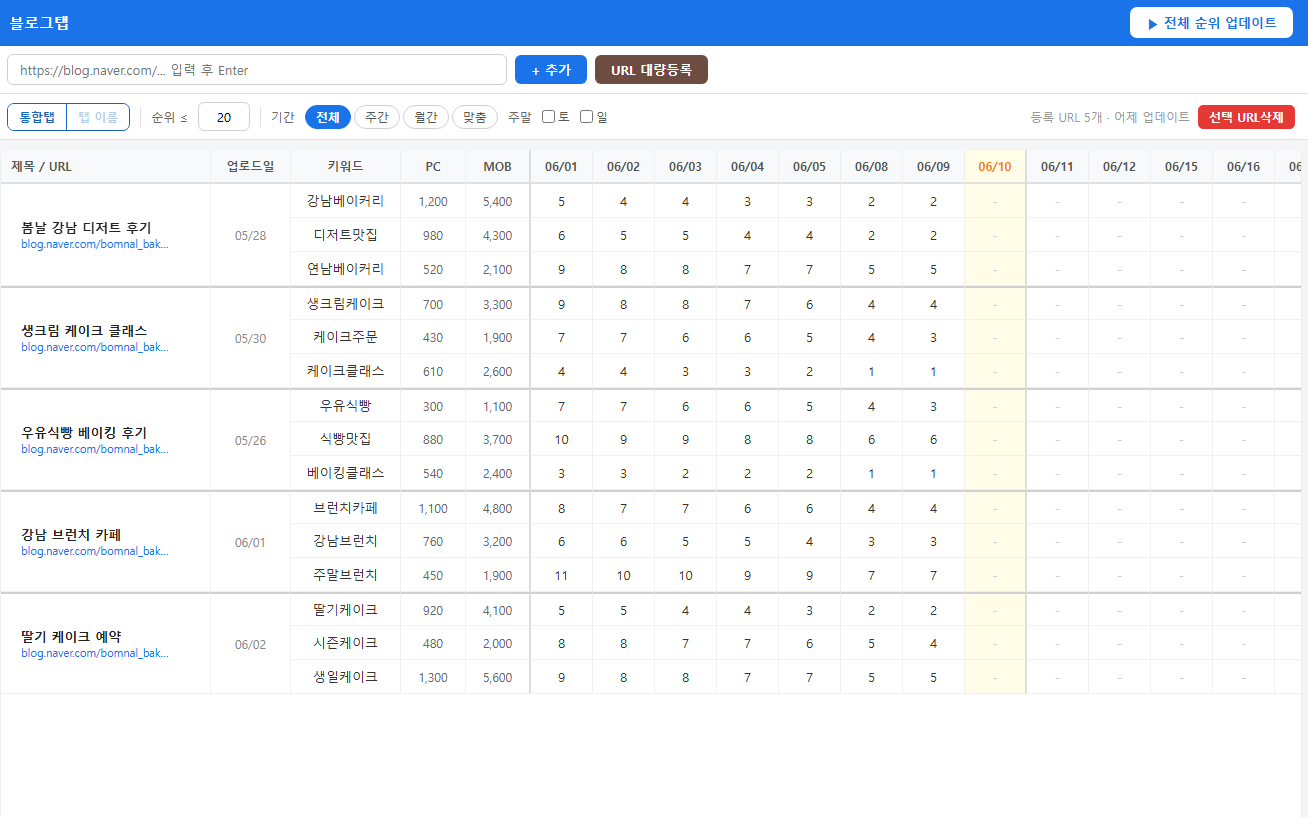Select the 주간 period filter
This screenshot has height=817, width=1308.
click(377, 117)
